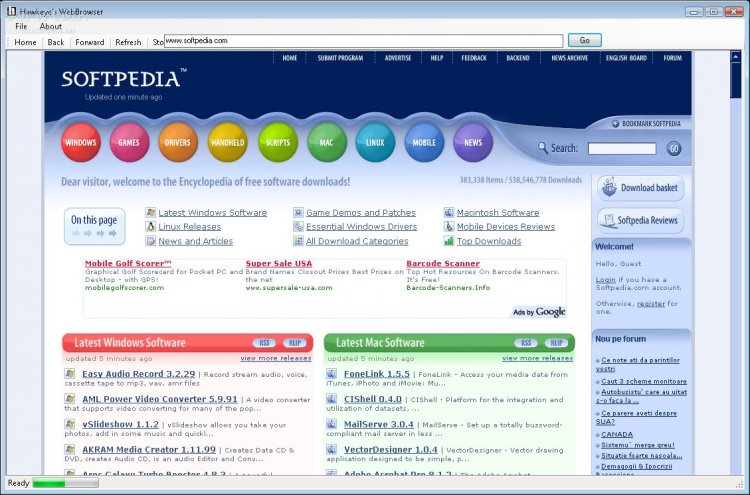Click the green SCRIPTS category ball
The width and height of the screenshot is (750, 495).
click(278, 142)
